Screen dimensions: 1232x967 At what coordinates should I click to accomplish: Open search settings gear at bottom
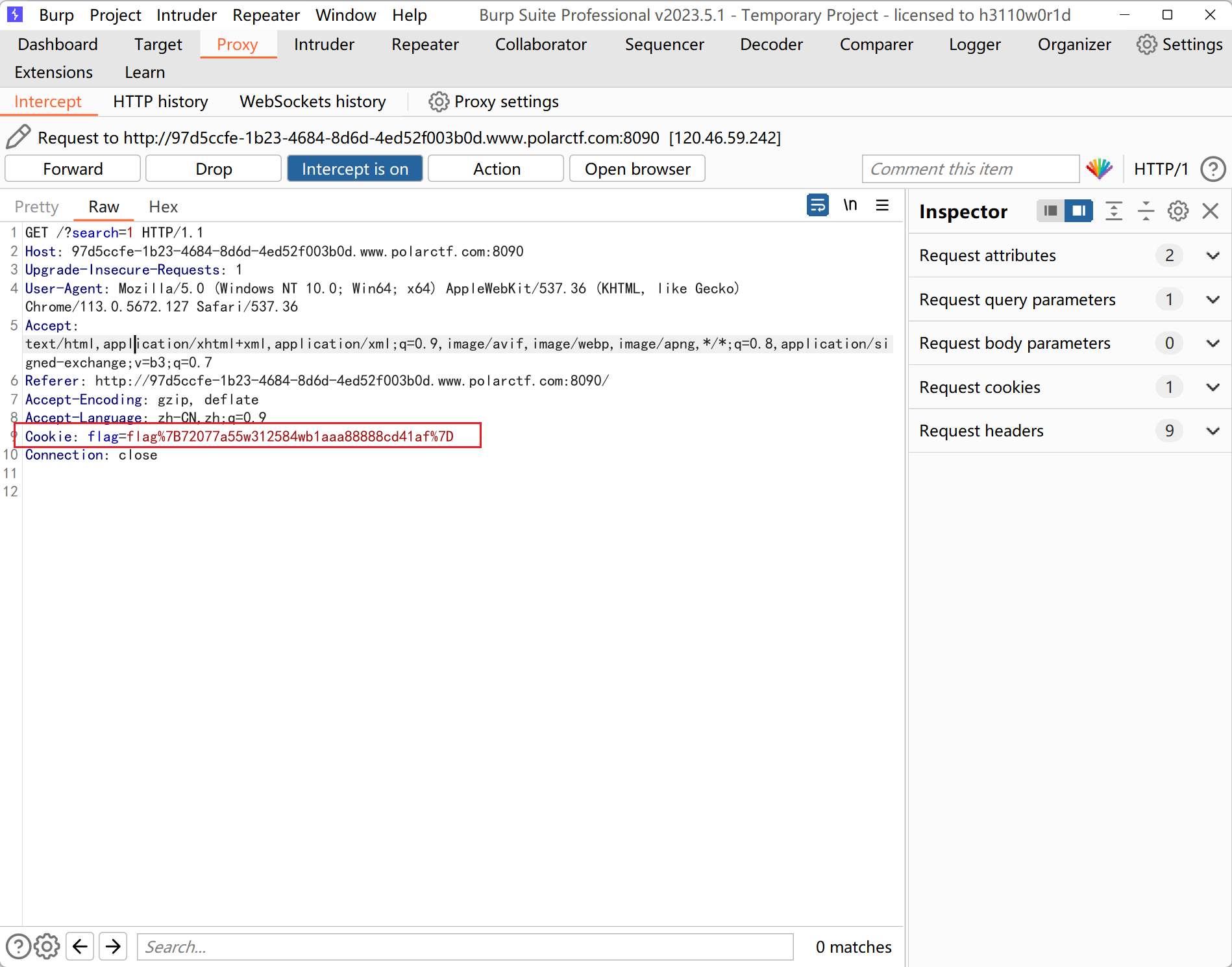pos(47,946)
